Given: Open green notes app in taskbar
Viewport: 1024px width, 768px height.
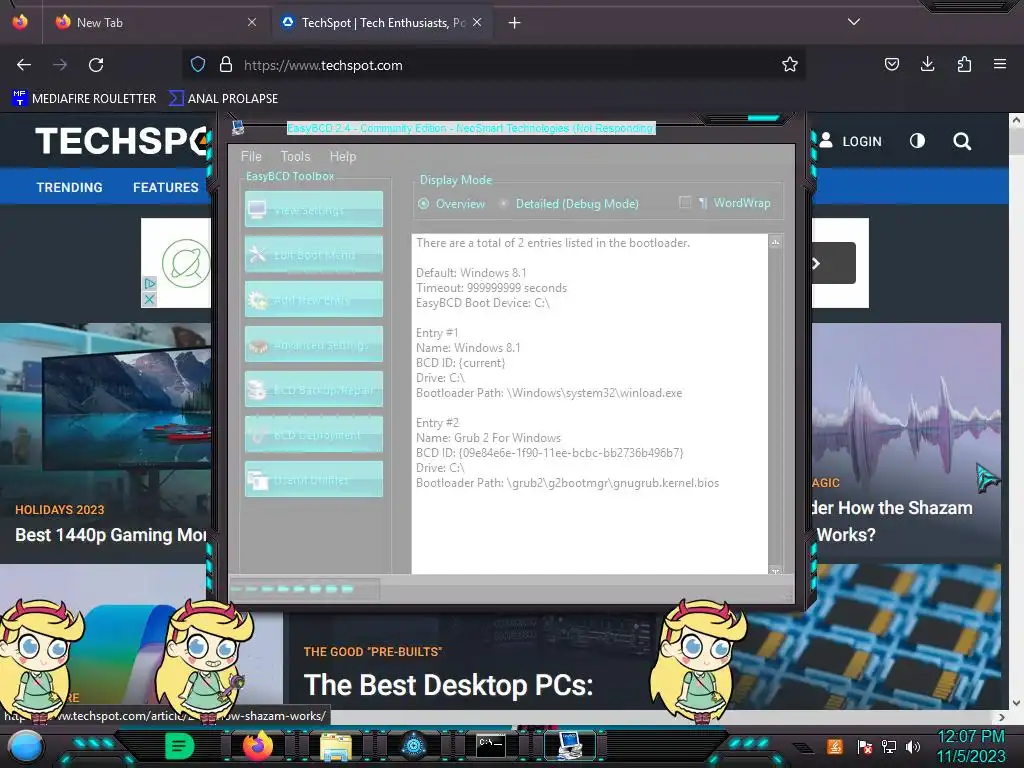Looking at the screenshot, I should (x=180, y=746).
